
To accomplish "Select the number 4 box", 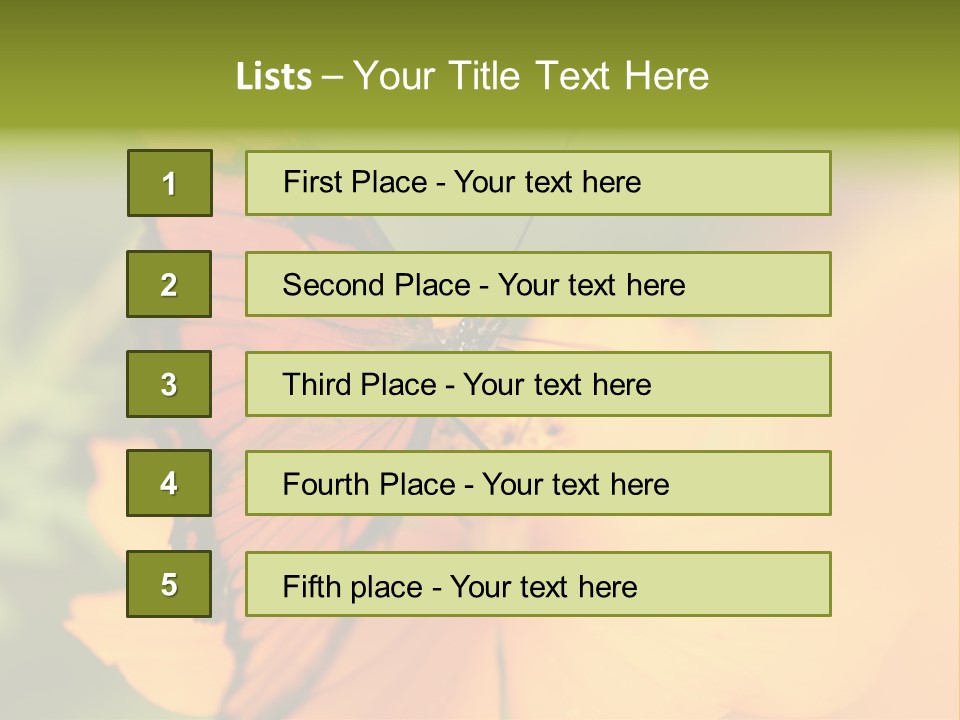I will (x=169, y=483).
